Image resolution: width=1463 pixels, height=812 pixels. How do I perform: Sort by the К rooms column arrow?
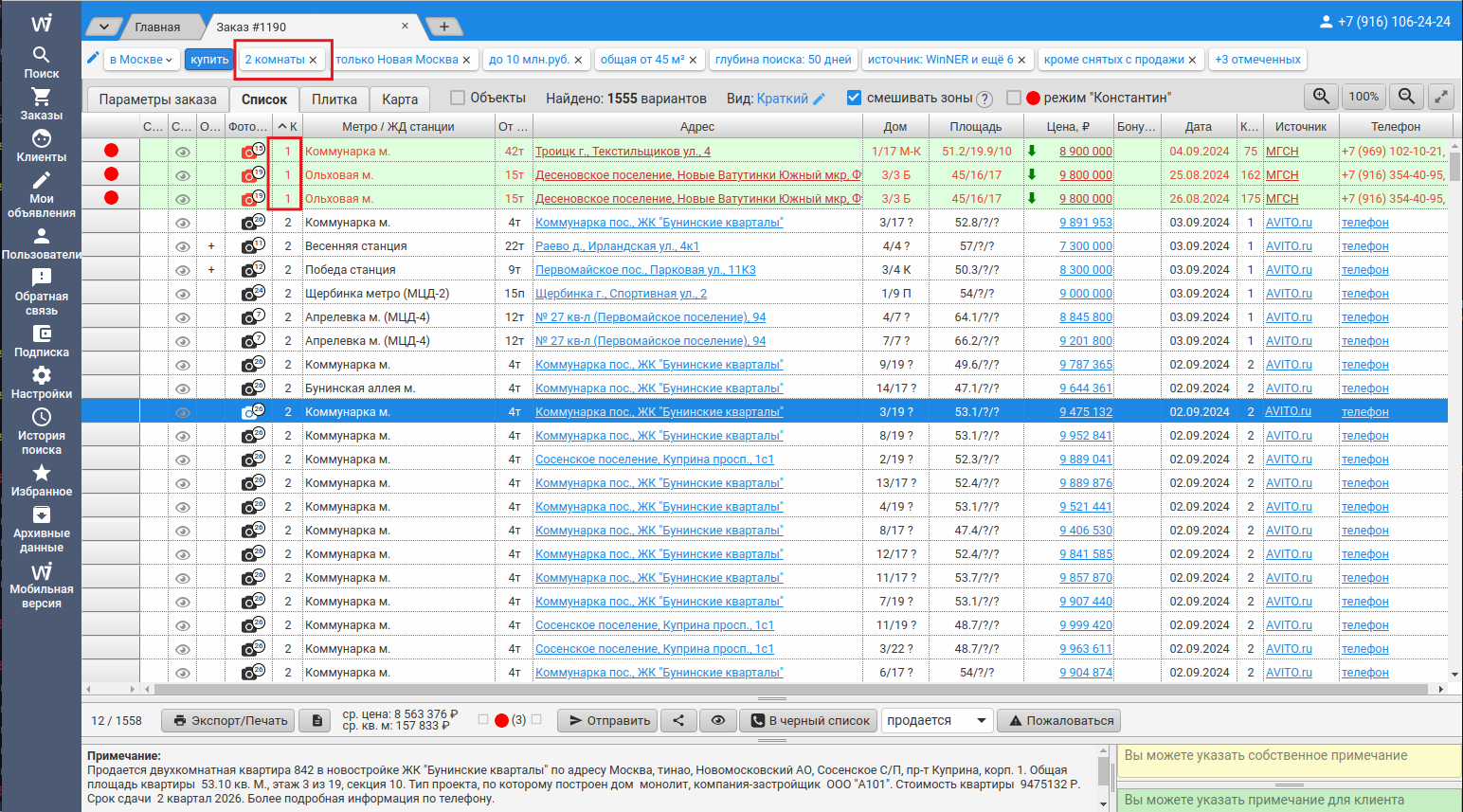[x=282, y=126]
